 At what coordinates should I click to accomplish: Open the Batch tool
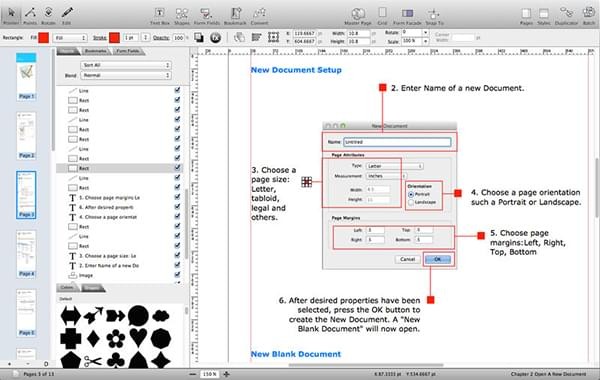tap(589, 16)
